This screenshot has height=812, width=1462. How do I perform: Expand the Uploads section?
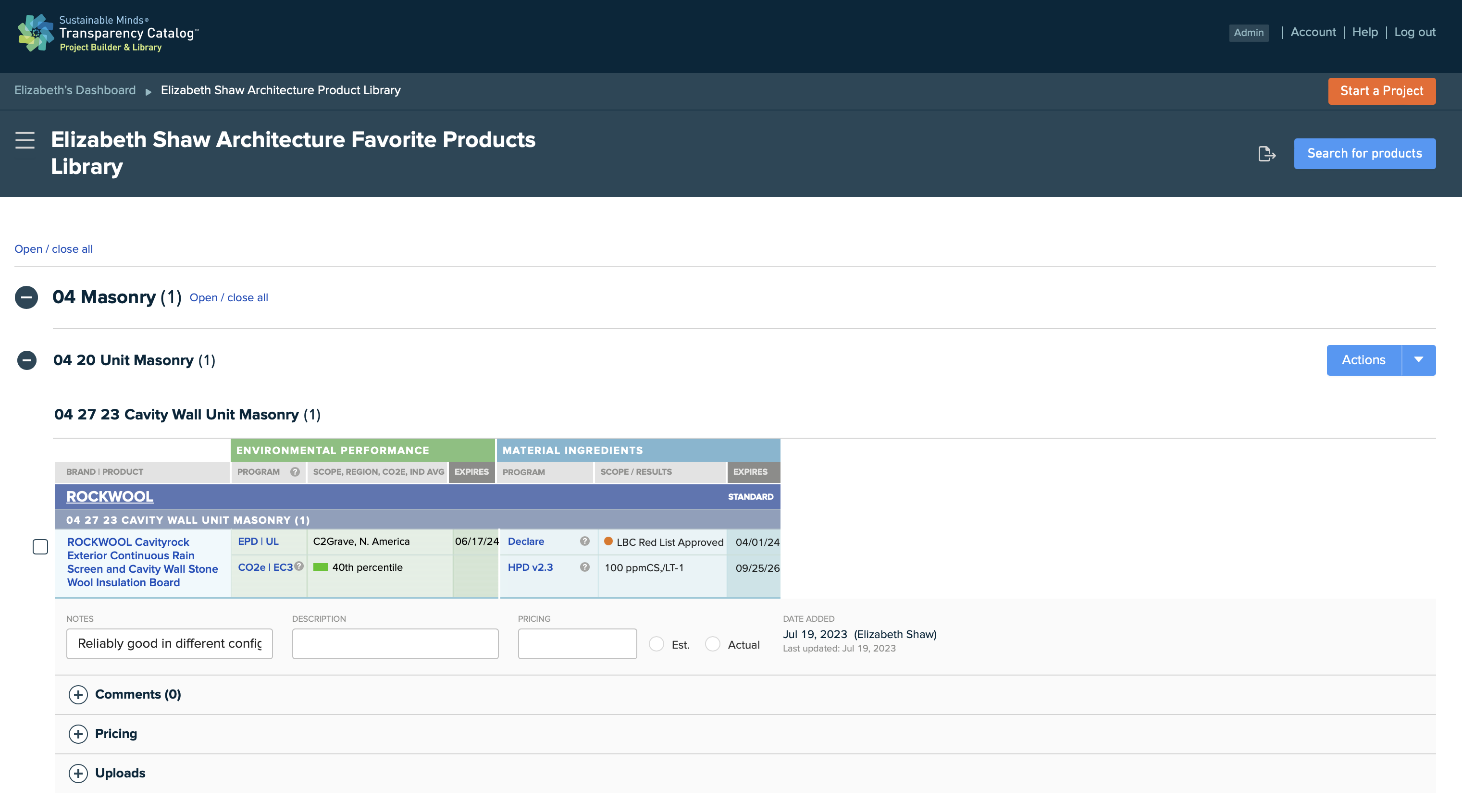click(78, 774)
